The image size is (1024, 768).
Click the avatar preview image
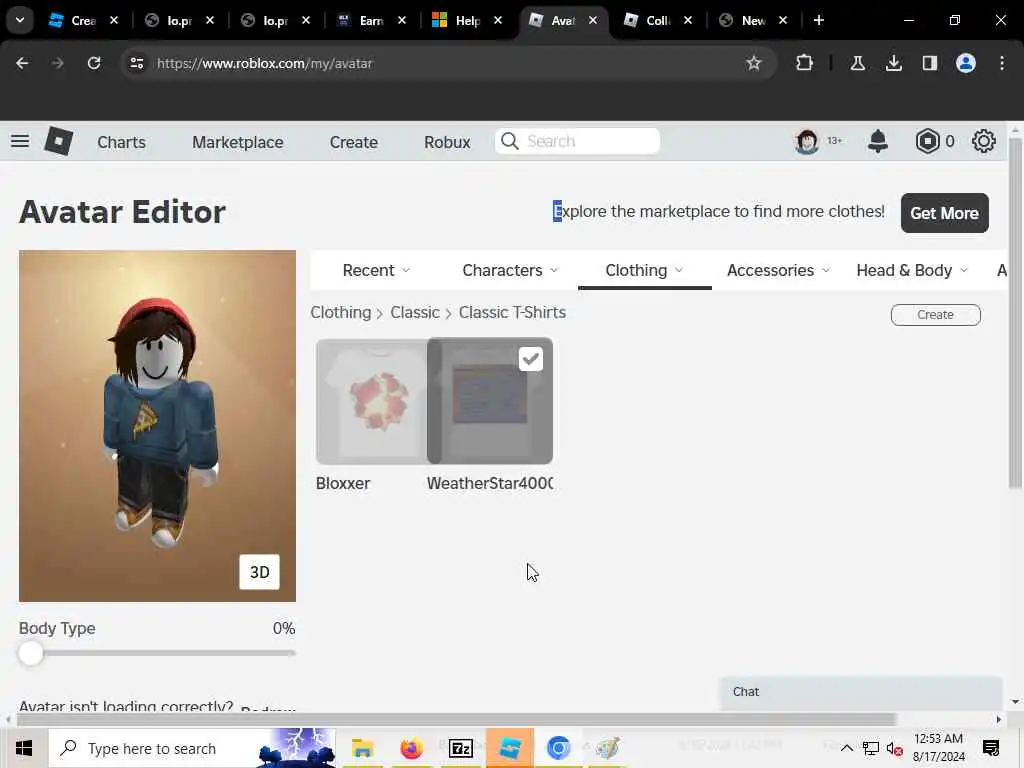click(157, 426)
